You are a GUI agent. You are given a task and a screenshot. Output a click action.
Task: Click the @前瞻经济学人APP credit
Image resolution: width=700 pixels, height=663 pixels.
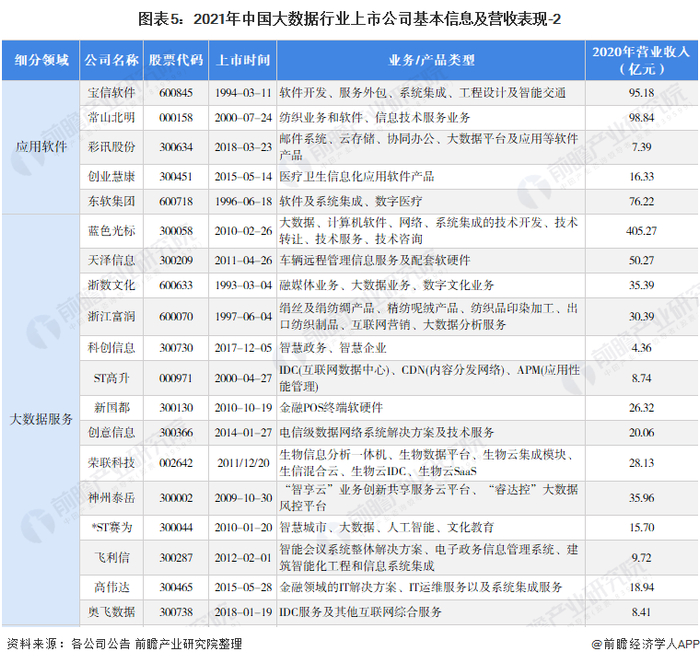pos(645,644)
